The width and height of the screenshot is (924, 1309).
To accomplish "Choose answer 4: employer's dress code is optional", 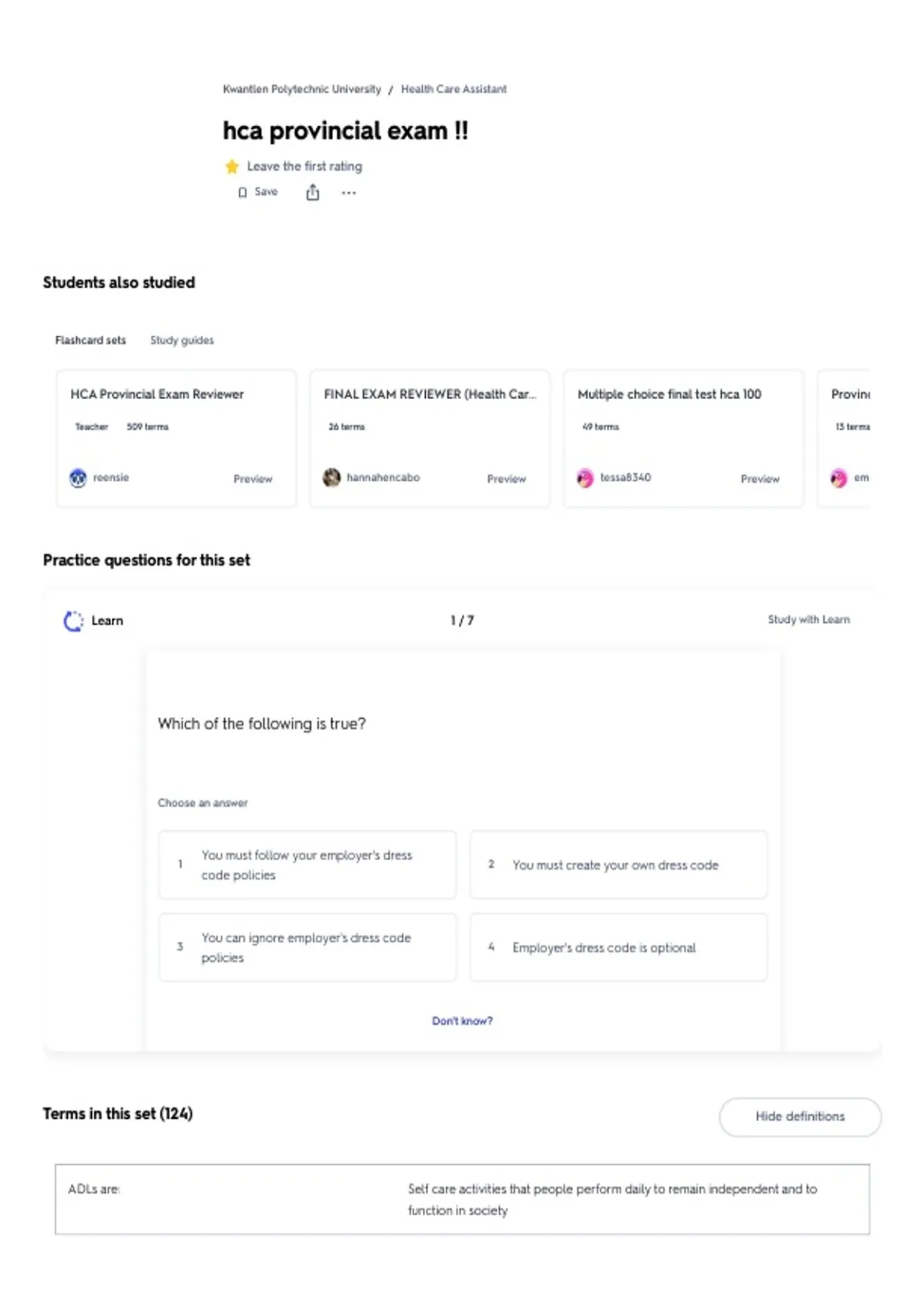I will [618, 947].
